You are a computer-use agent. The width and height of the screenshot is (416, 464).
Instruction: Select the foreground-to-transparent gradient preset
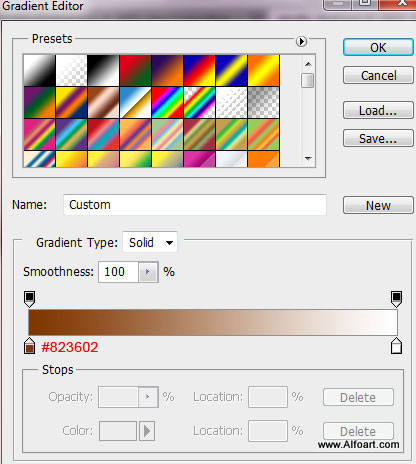tap(71, 70)
